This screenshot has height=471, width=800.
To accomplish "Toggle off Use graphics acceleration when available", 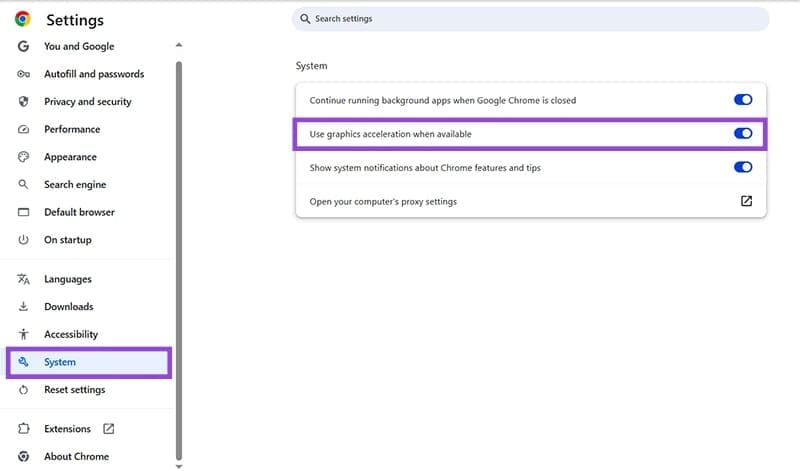I will pos(742,134).
